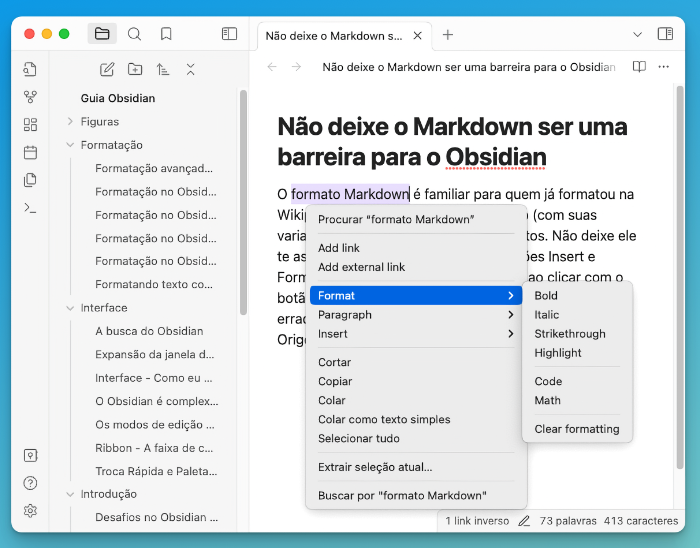This screenshot has width=700, height=548.
Task: Open note 'Ribbon - A faixa de c...'
Action: tap(154, 448)
